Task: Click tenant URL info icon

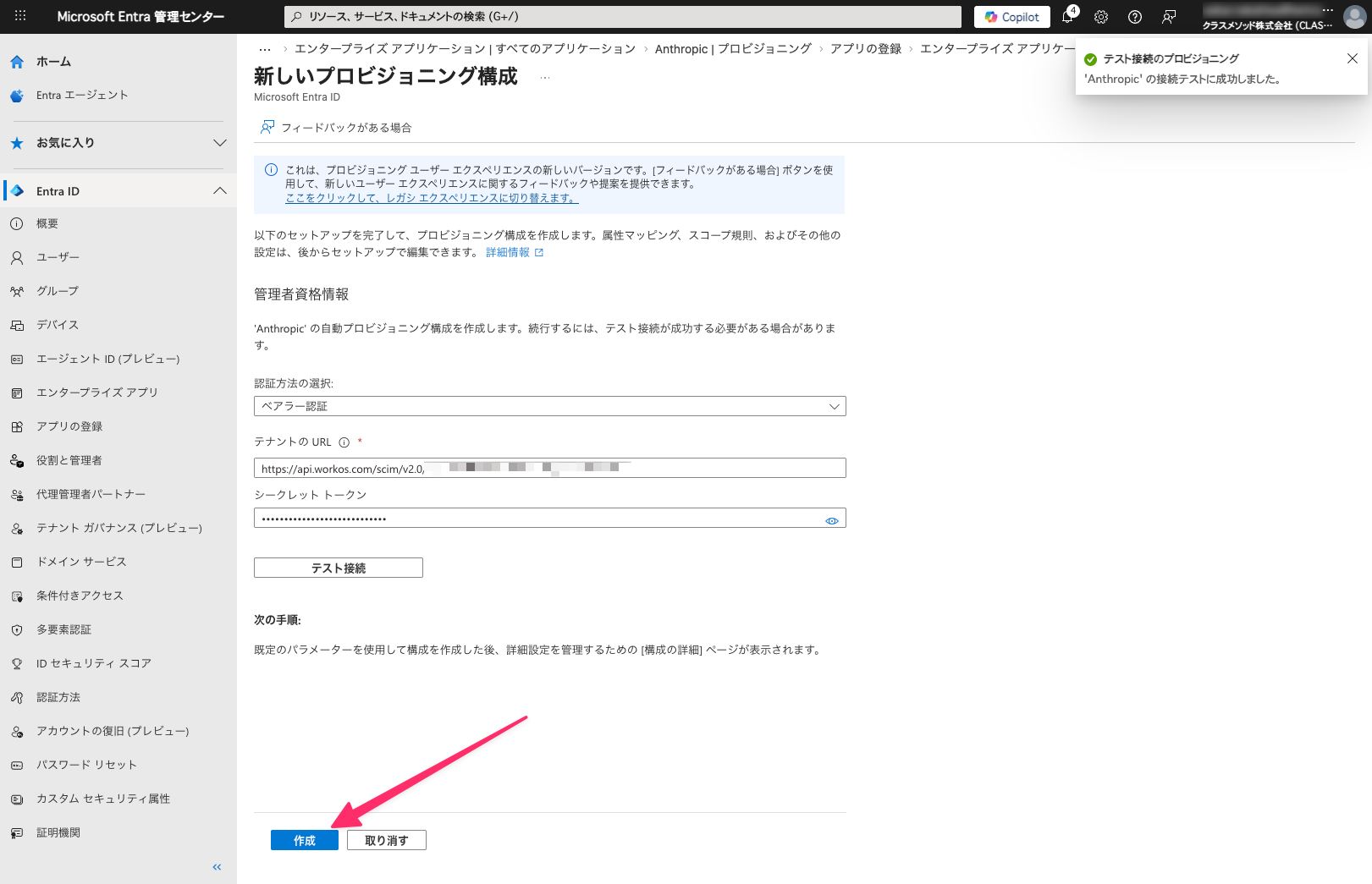Action: coord(344,442)
